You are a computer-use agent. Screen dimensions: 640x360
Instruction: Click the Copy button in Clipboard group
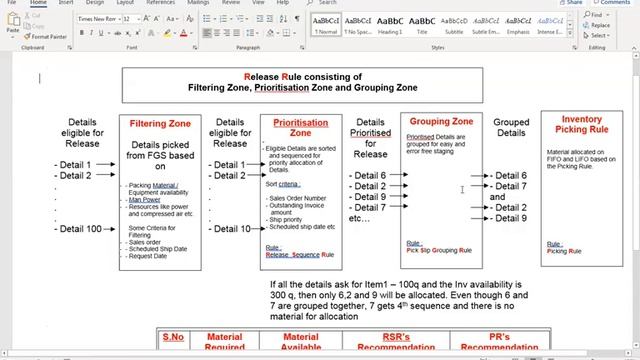pos(34,26)
